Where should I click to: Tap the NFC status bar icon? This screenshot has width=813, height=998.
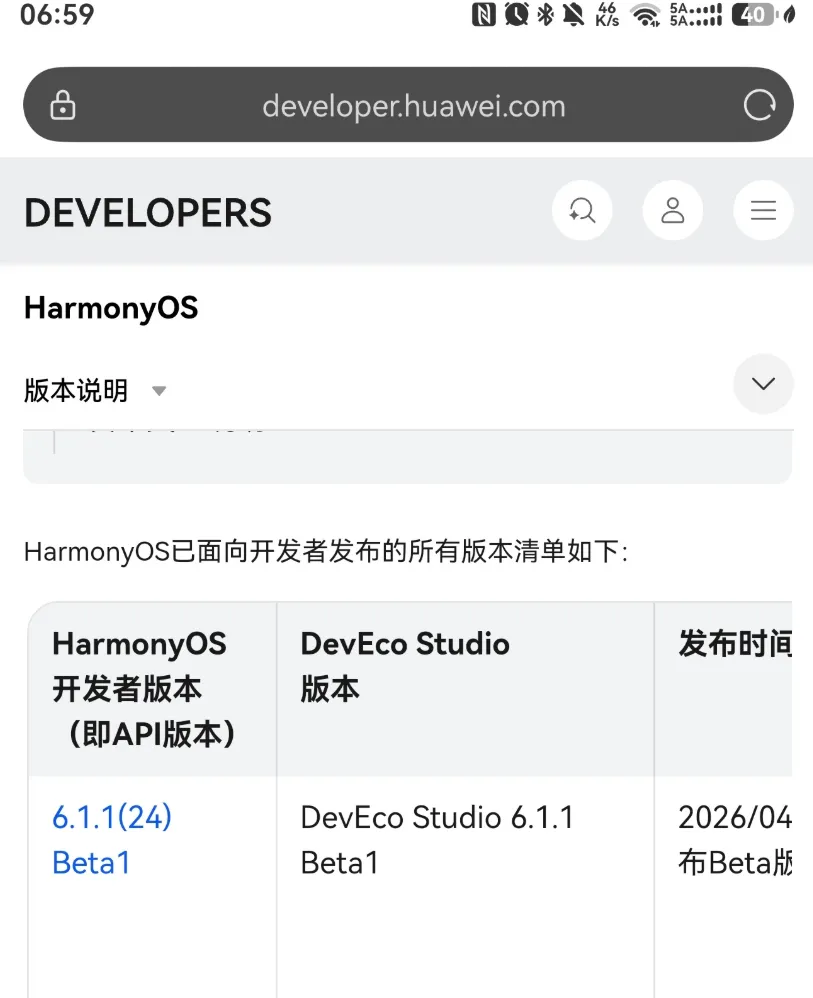click(483, 14)
